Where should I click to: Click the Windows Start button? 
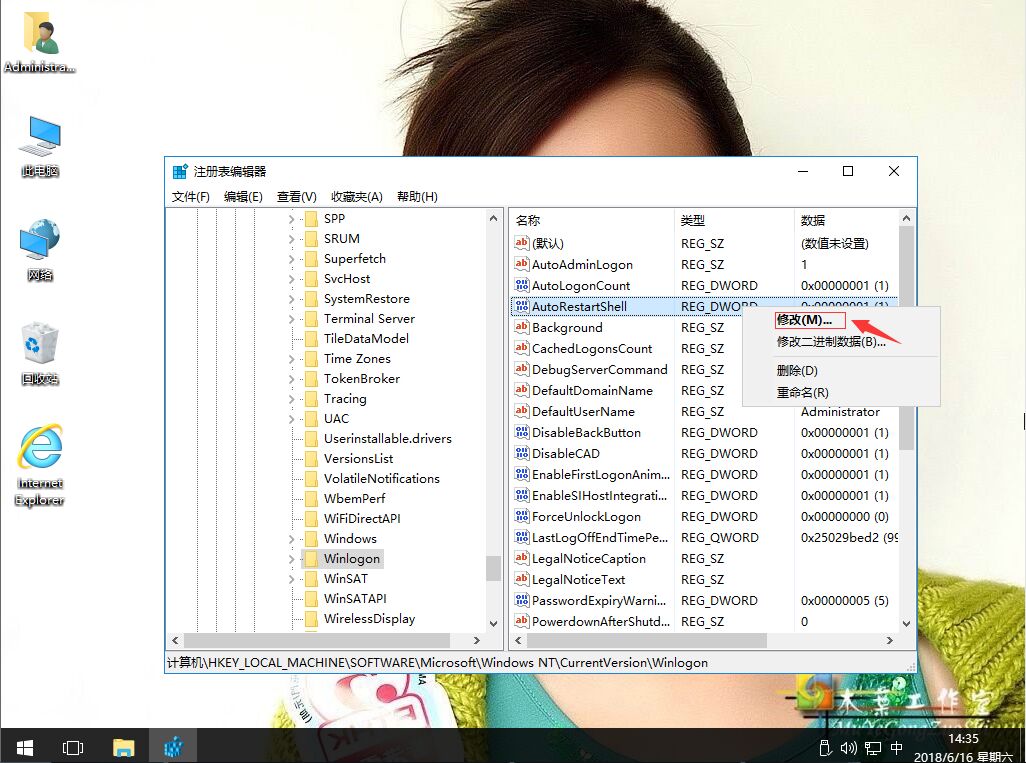tap(24, 746)
